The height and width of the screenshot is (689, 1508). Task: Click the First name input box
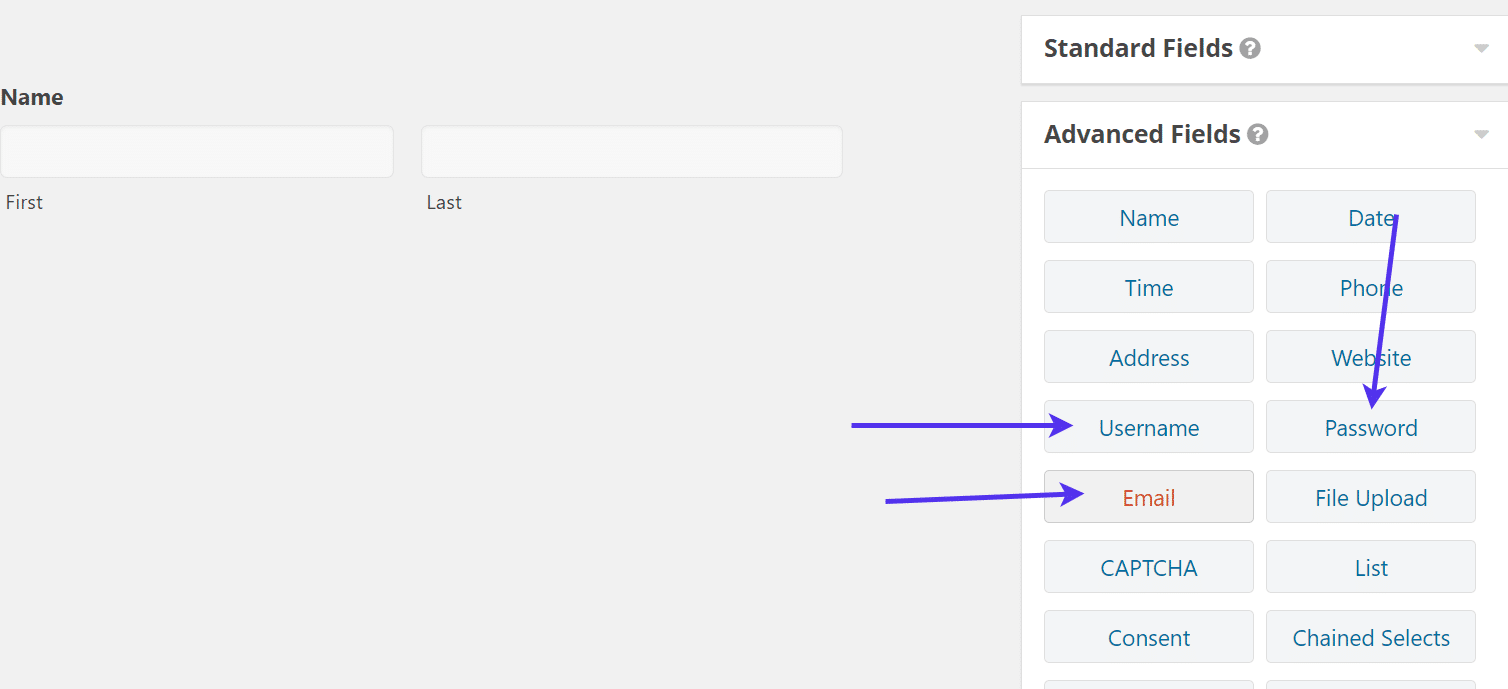point(196,152)
